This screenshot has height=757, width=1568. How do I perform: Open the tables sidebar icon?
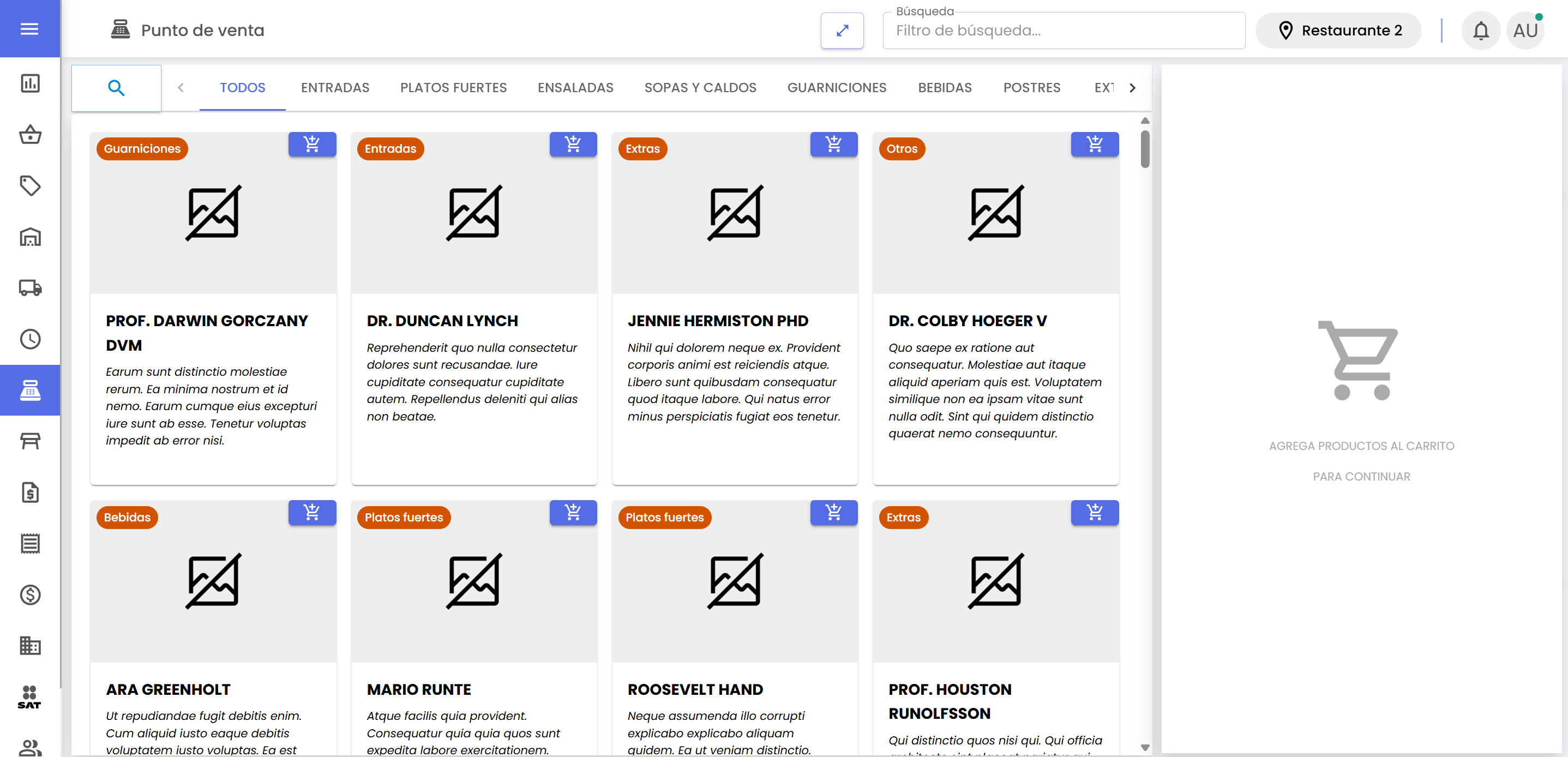tap(30, 441)
